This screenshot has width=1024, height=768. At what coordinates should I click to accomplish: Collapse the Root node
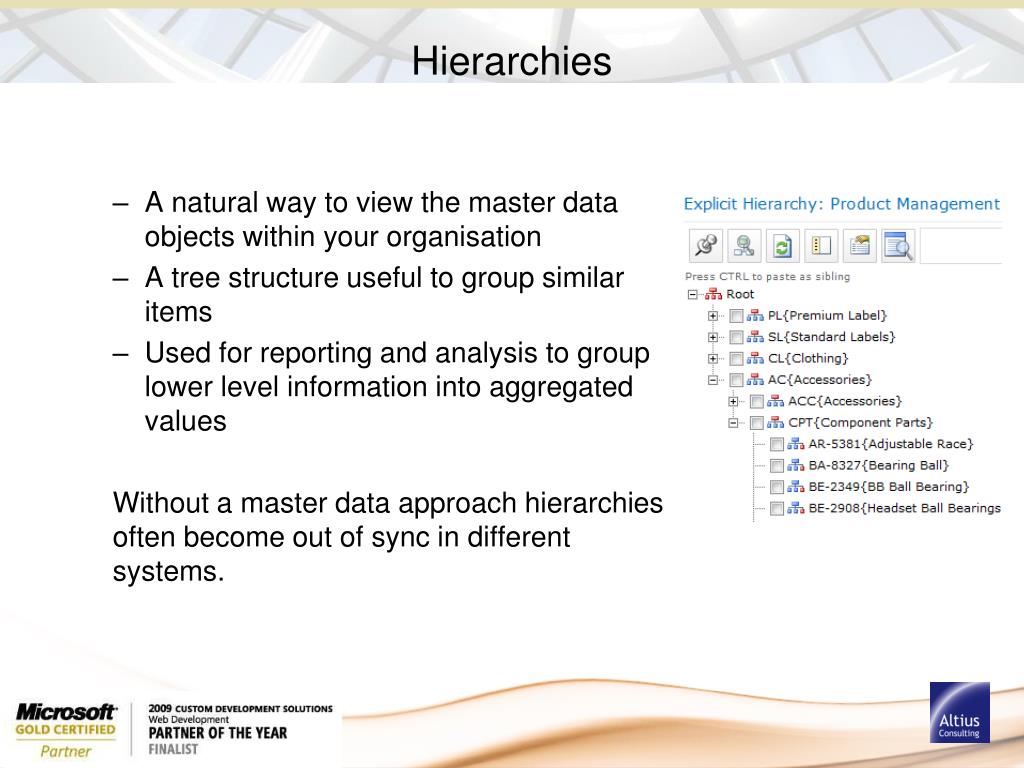pos(692,295)
